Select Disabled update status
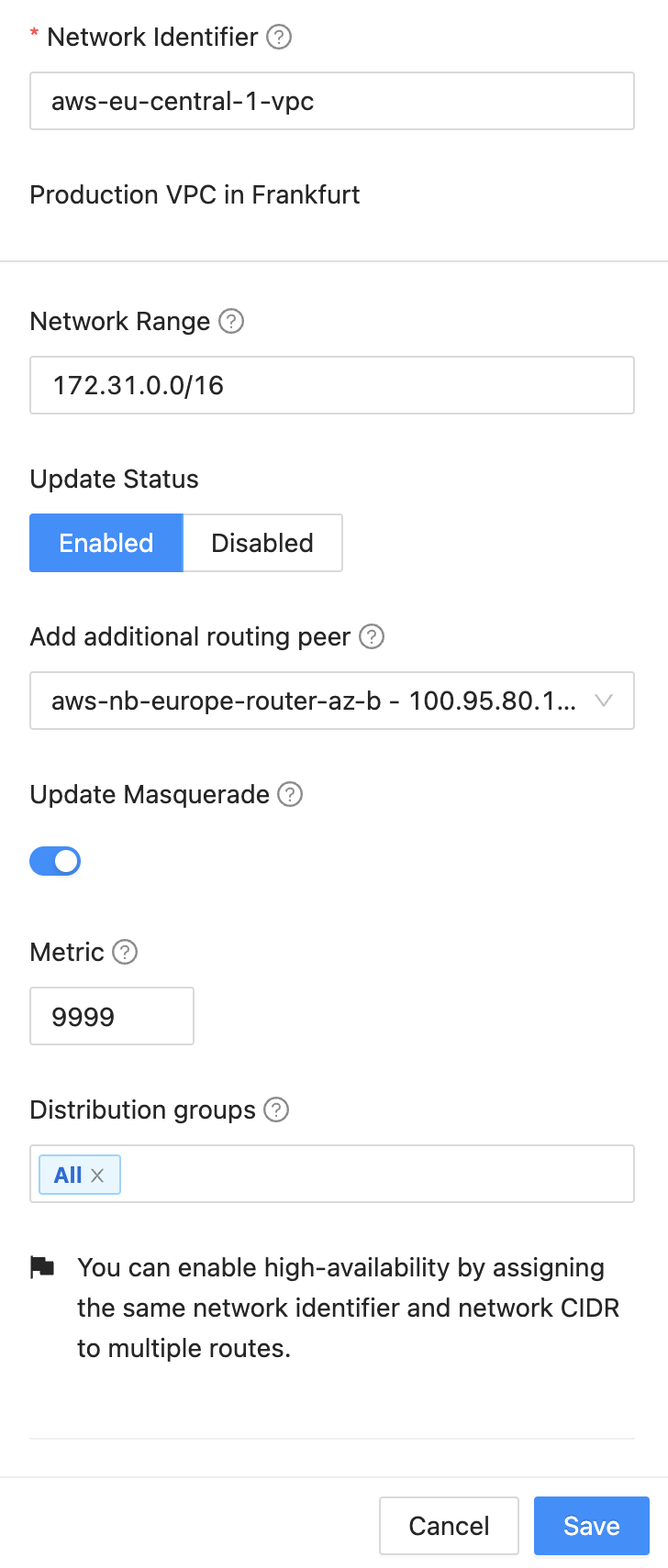668x1568 pixels. click(x=262, y=543)
